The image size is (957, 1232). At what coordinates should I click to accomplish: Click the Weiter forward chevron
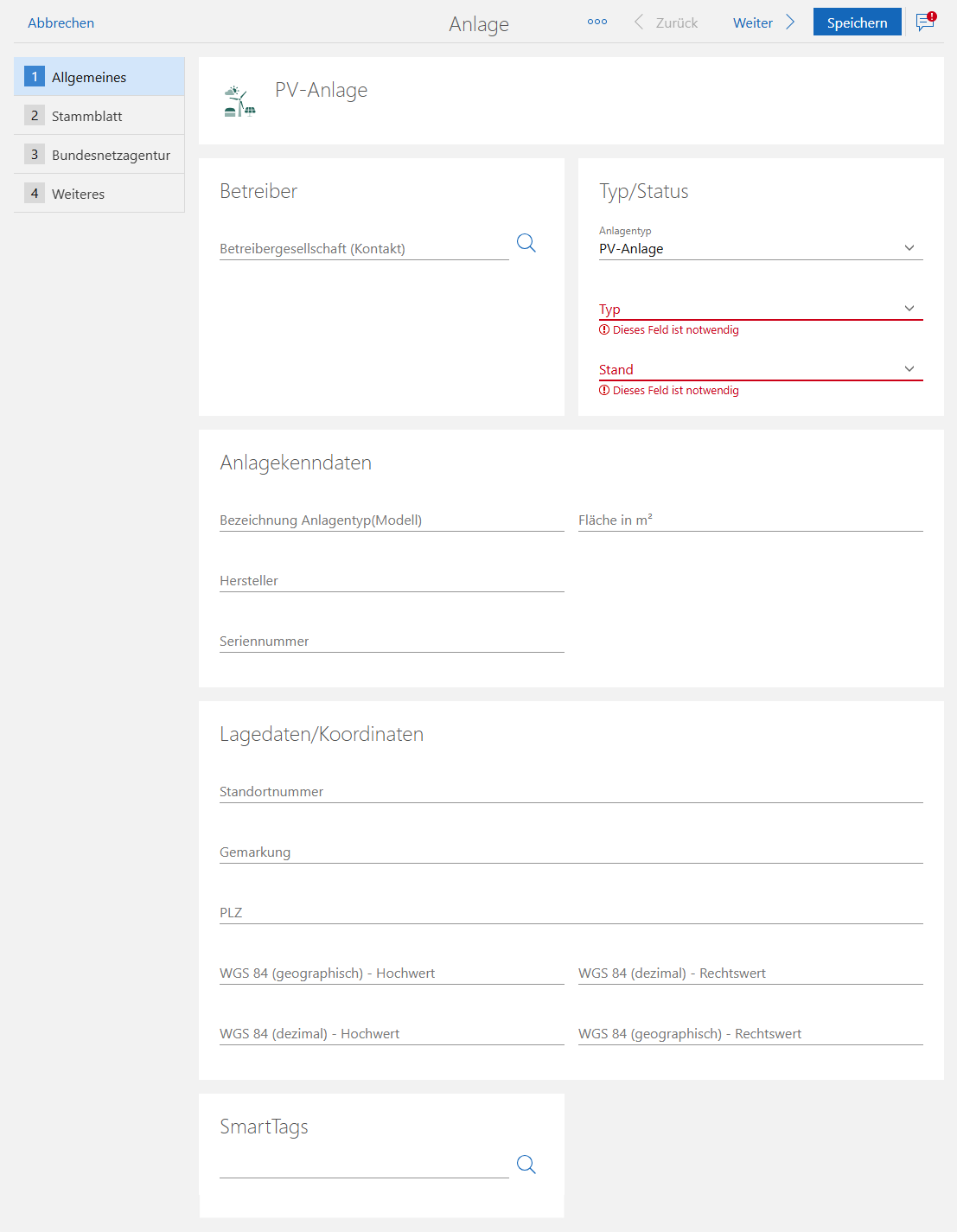tap(790, 22)
